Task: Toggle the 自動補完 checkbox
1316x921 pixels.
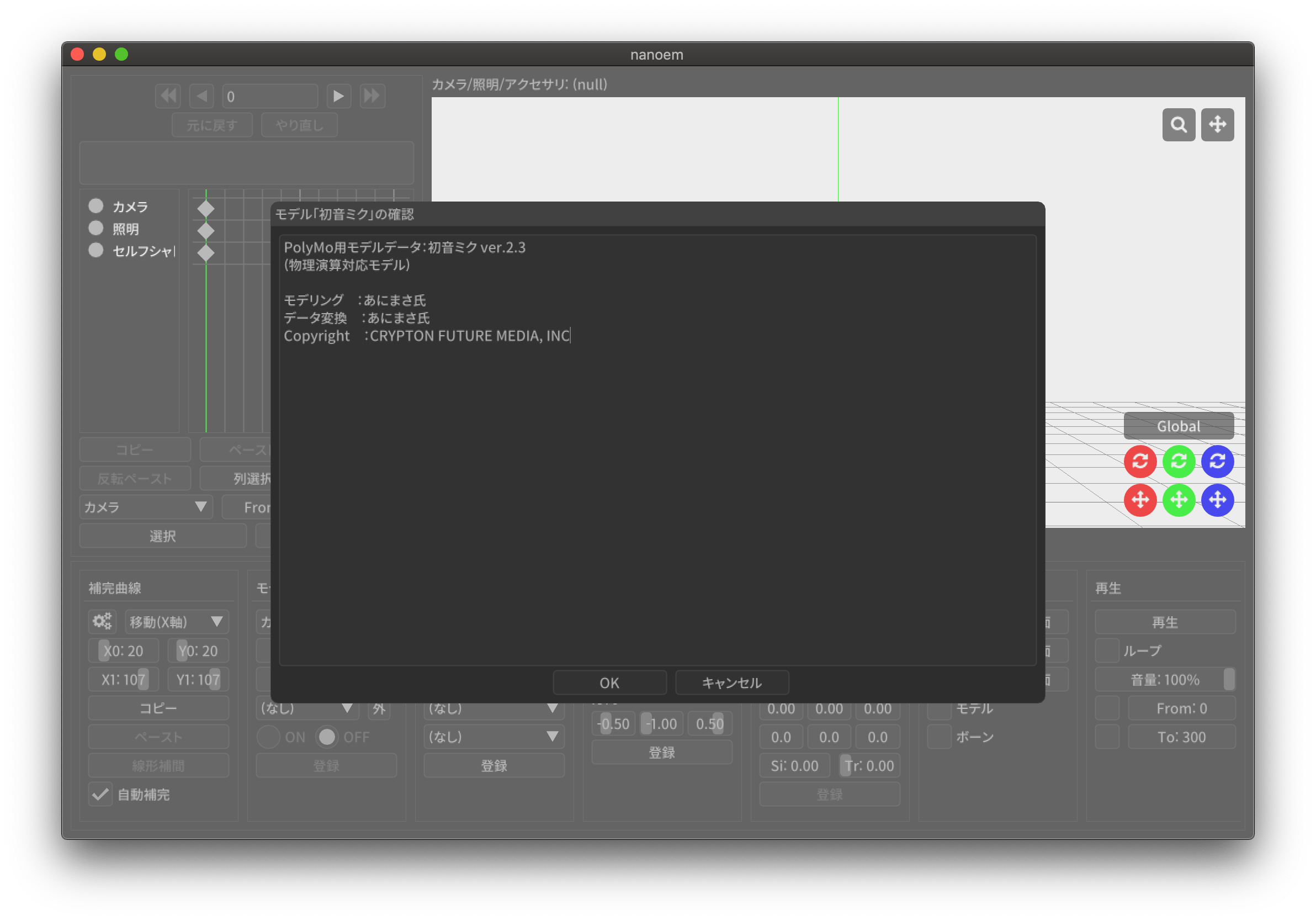Action: tap(100, 794)
